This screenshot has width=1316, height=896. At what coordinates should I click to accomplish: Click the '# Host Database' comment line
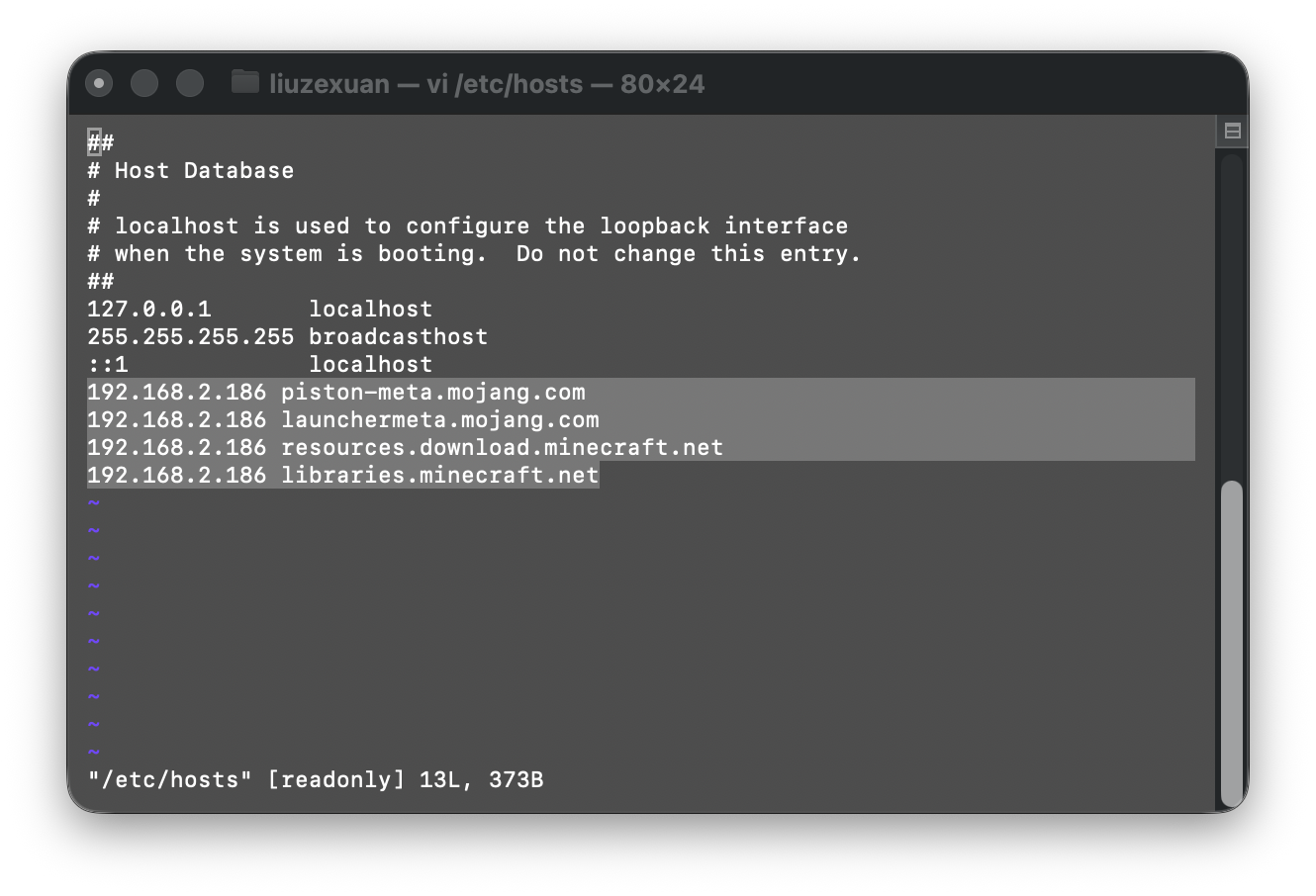(191, 170)
